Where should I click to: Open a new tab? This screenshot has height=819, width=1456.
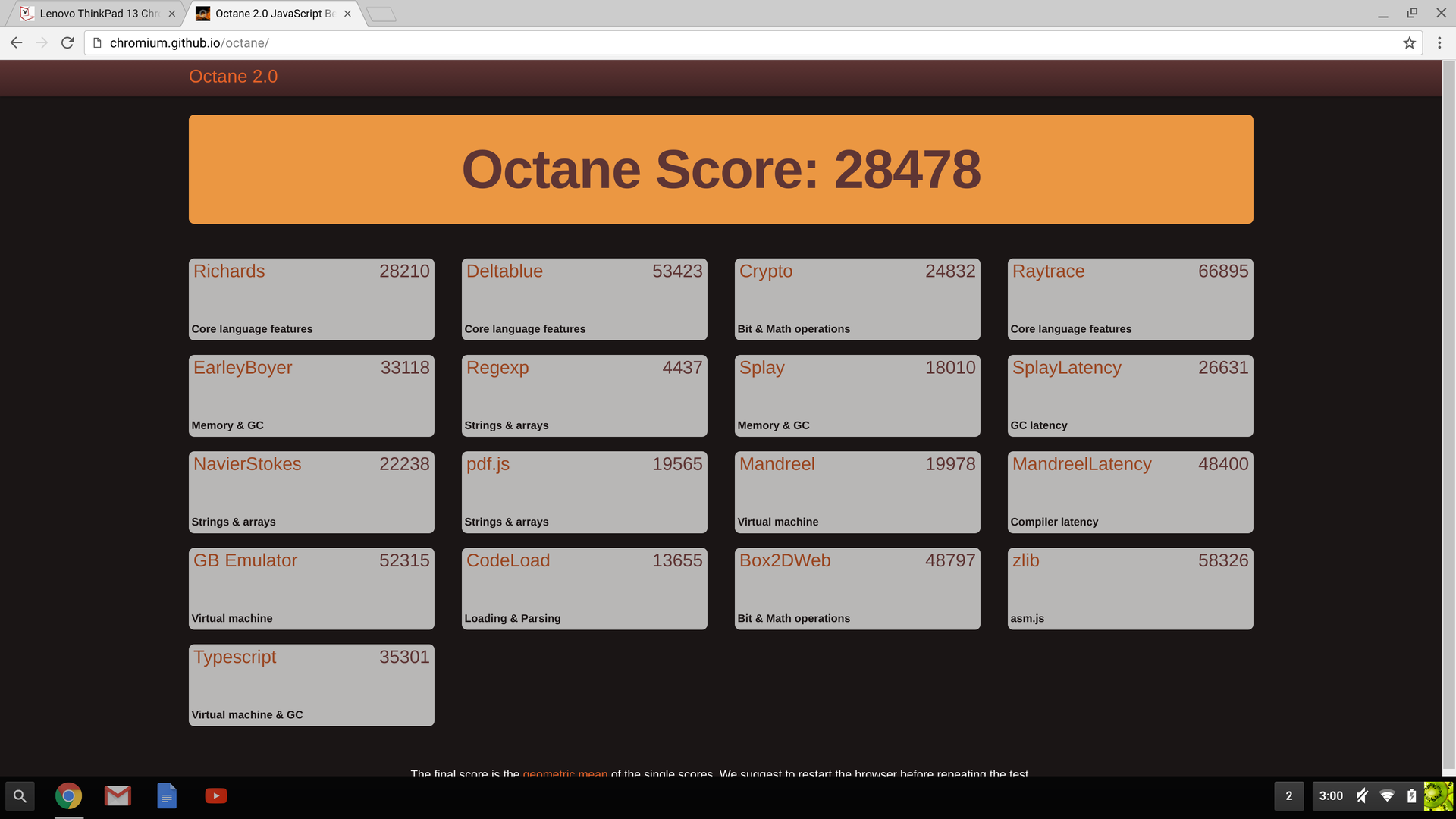[381, 14]
